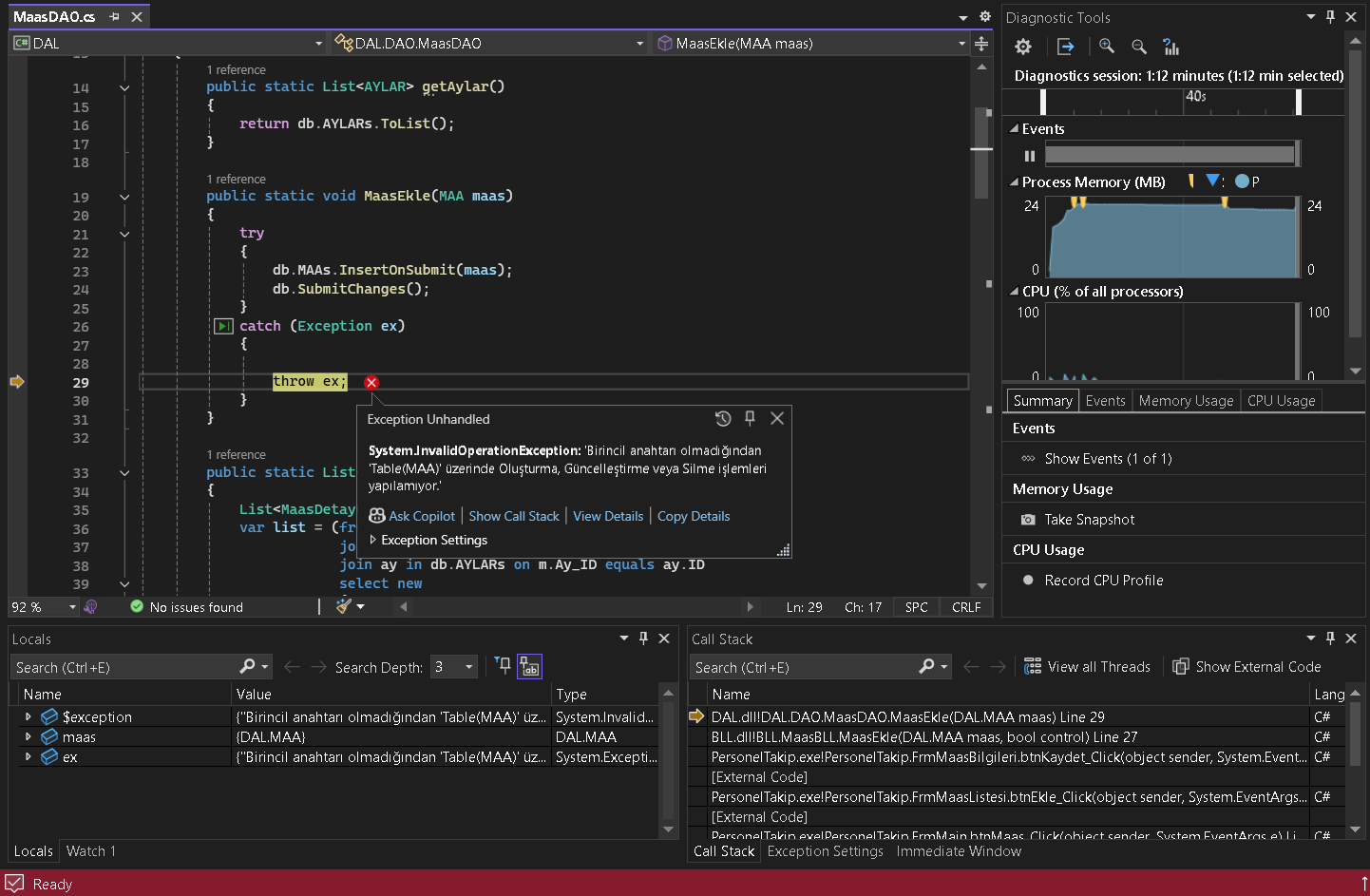Screen dimensions: 1370x896
Task: Click the right handle of diagnostics timeline selection
Action: click(x=1298, y=101)
